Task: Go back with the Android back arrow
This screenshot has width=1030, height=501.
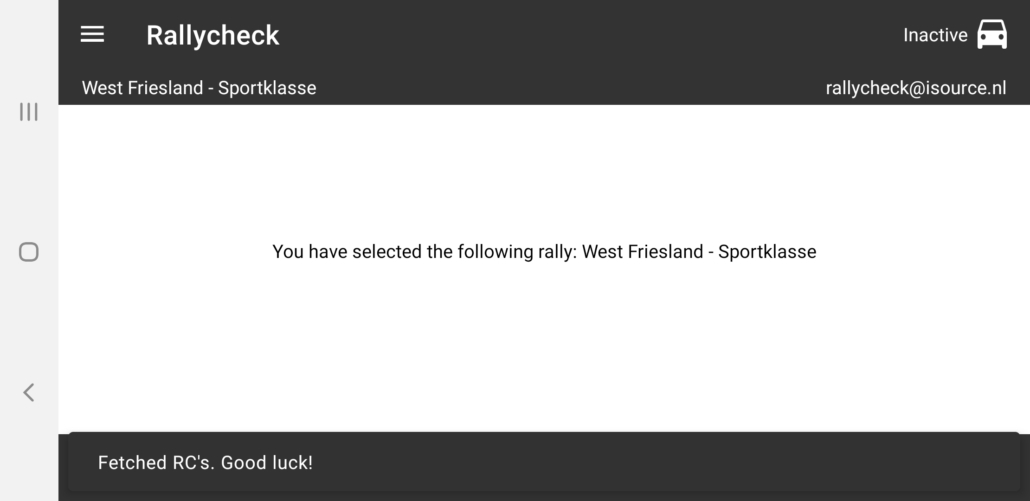Action: point(29,392)
